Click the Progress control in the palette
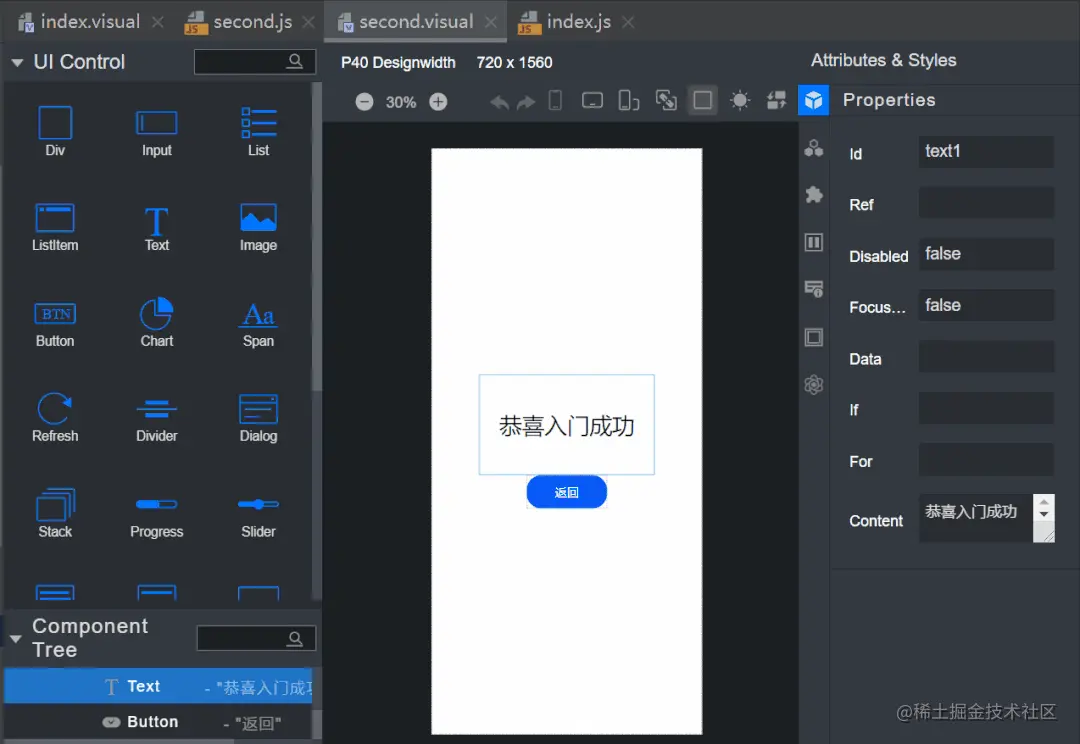Screen dimensions: 1080x744 156,514
